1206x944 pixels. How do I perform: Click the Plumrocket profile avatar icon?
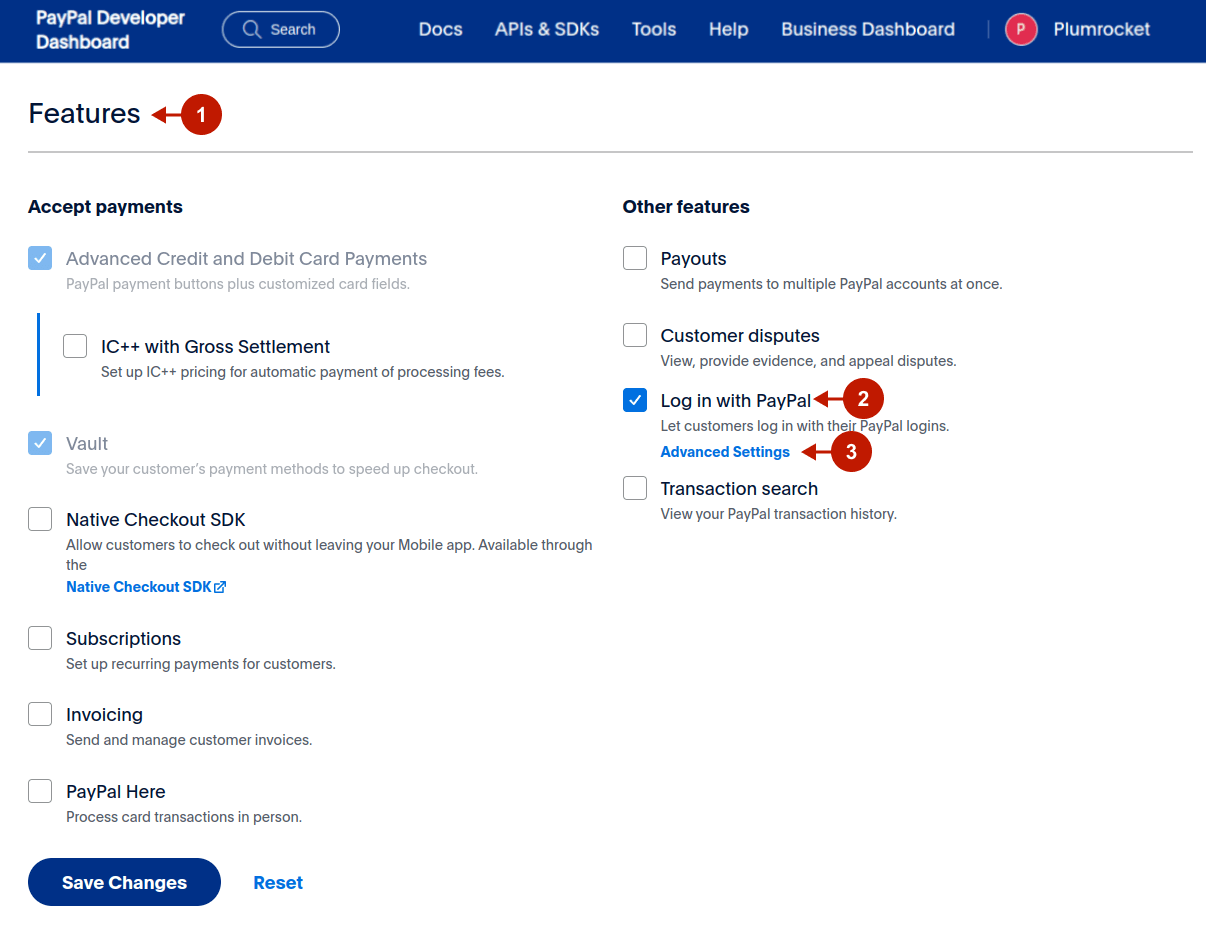coord(1021,30)
